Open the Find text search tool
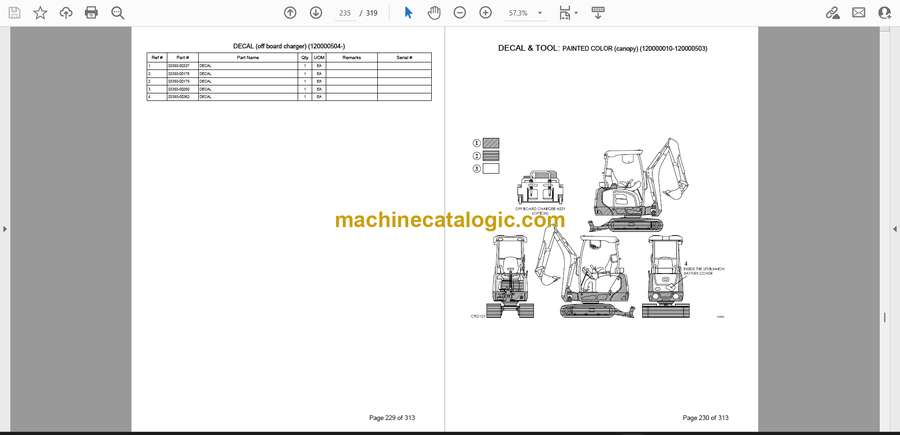Image resolution: width=900 pixels, height=435 pixels. tap(118, 13)
